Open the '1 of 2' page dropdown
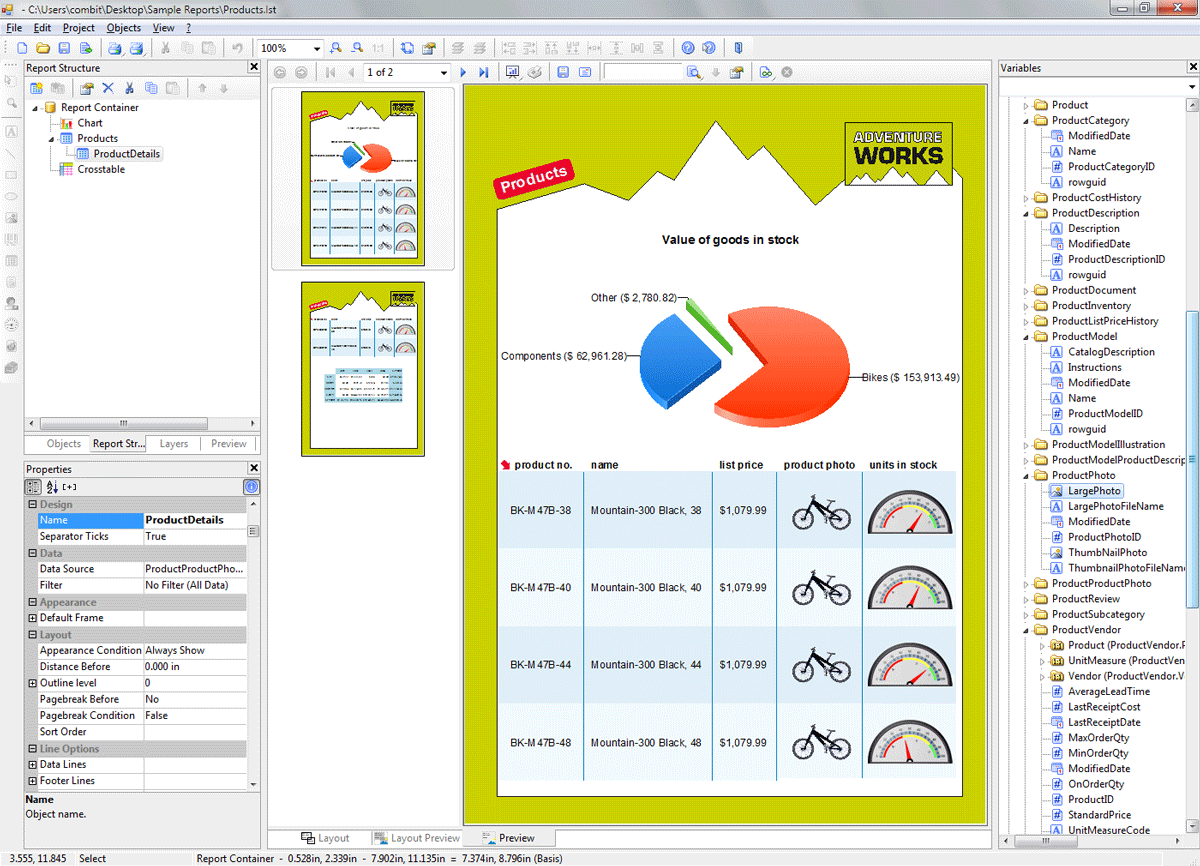The image size is (1200, 866). [444, 73]
